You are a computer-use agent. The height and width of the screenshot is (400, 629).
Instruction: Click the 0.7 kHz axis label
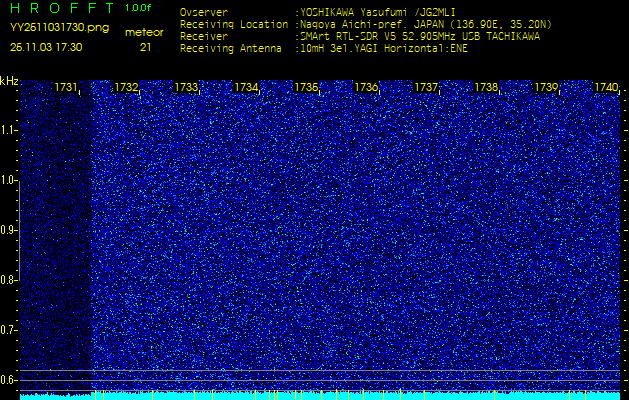pos(9,330)
